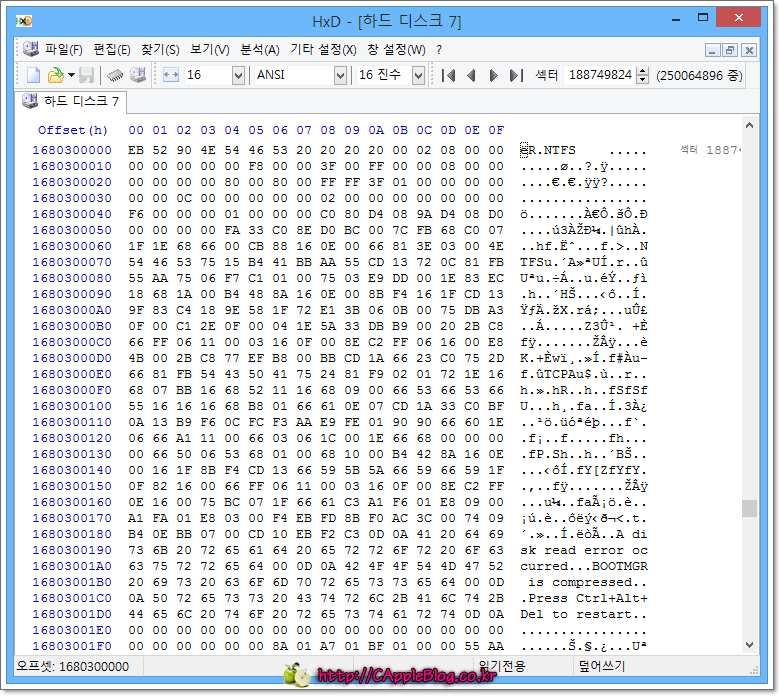This screenshot has height=696, width=780.
Task: Click the 'sk read error oc' decoded text
Action: (584, 550)
